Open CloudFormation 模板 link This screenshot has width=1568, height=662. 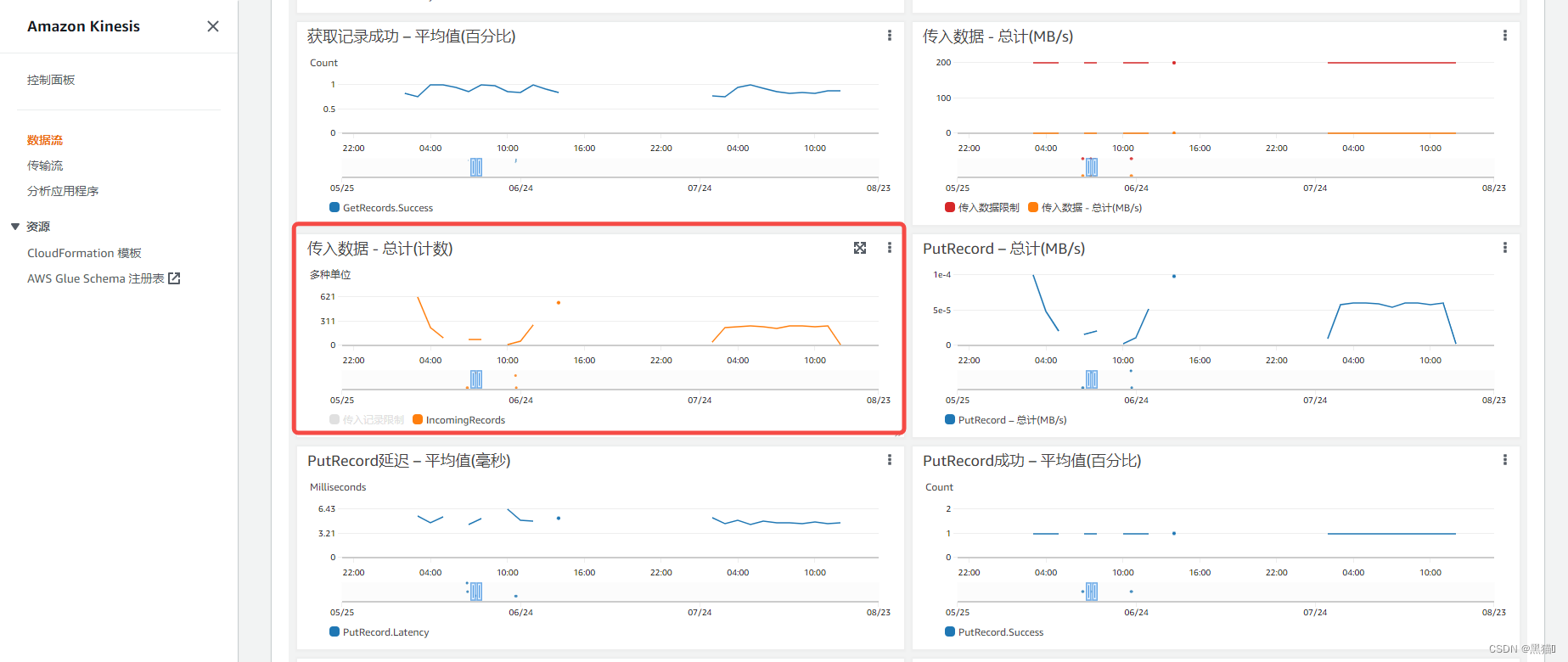point(84,253)
